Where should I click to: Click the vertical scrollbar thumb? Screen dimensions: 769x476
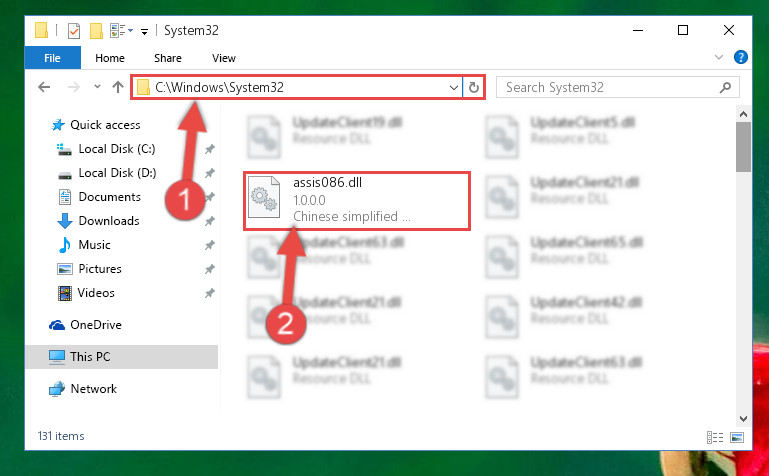[x=743, y=147]
